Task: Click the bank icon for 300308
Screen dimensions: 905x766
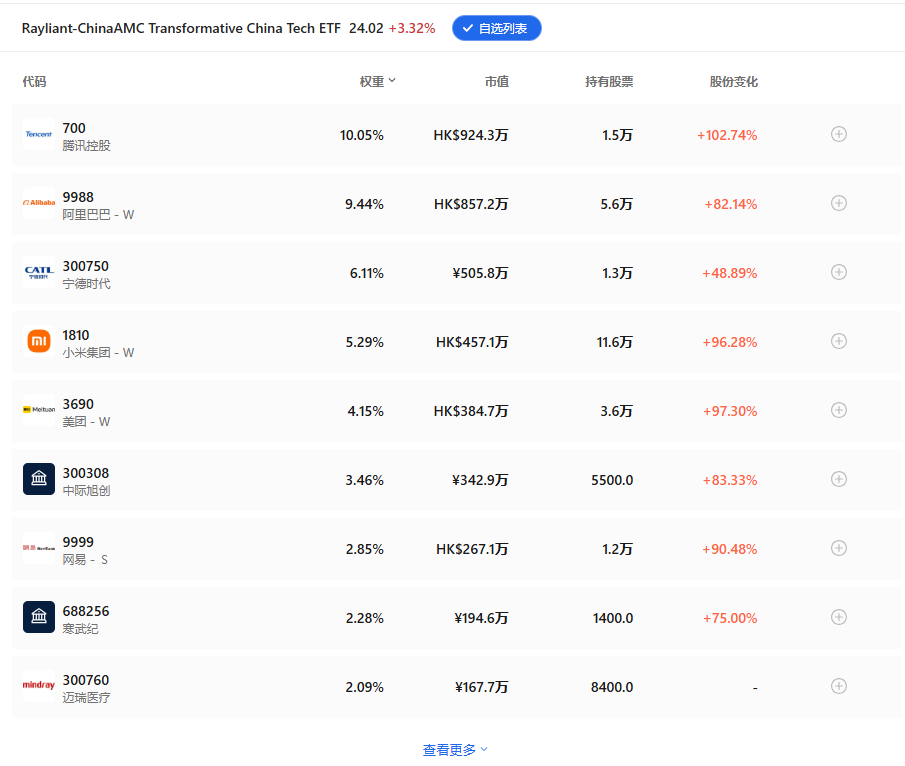Action: (x=39, y=479)
